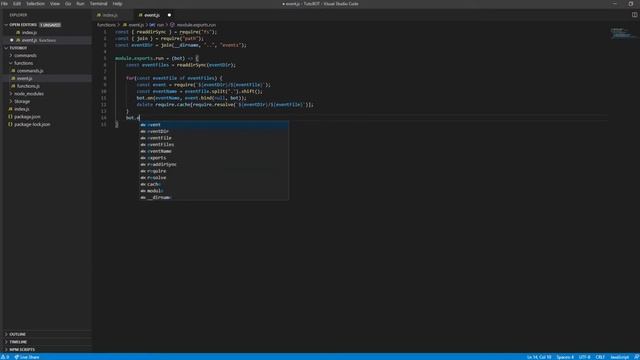Choose '__dirname' autocomplete suggestion

pyautogui.click(x=214, y=197)
